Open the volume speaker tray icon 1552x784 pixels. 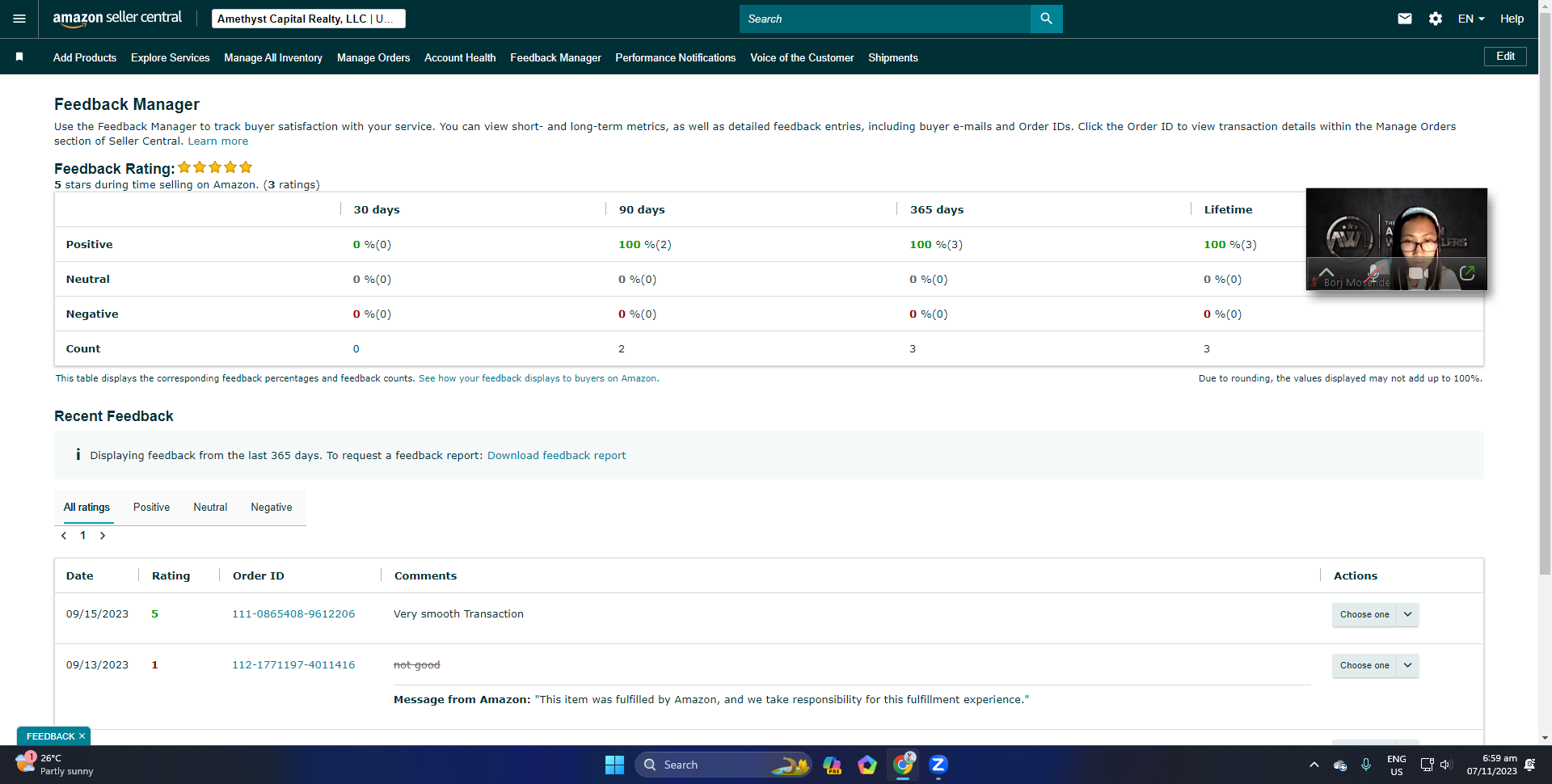pyautogui.click(x=1446, y=765)
